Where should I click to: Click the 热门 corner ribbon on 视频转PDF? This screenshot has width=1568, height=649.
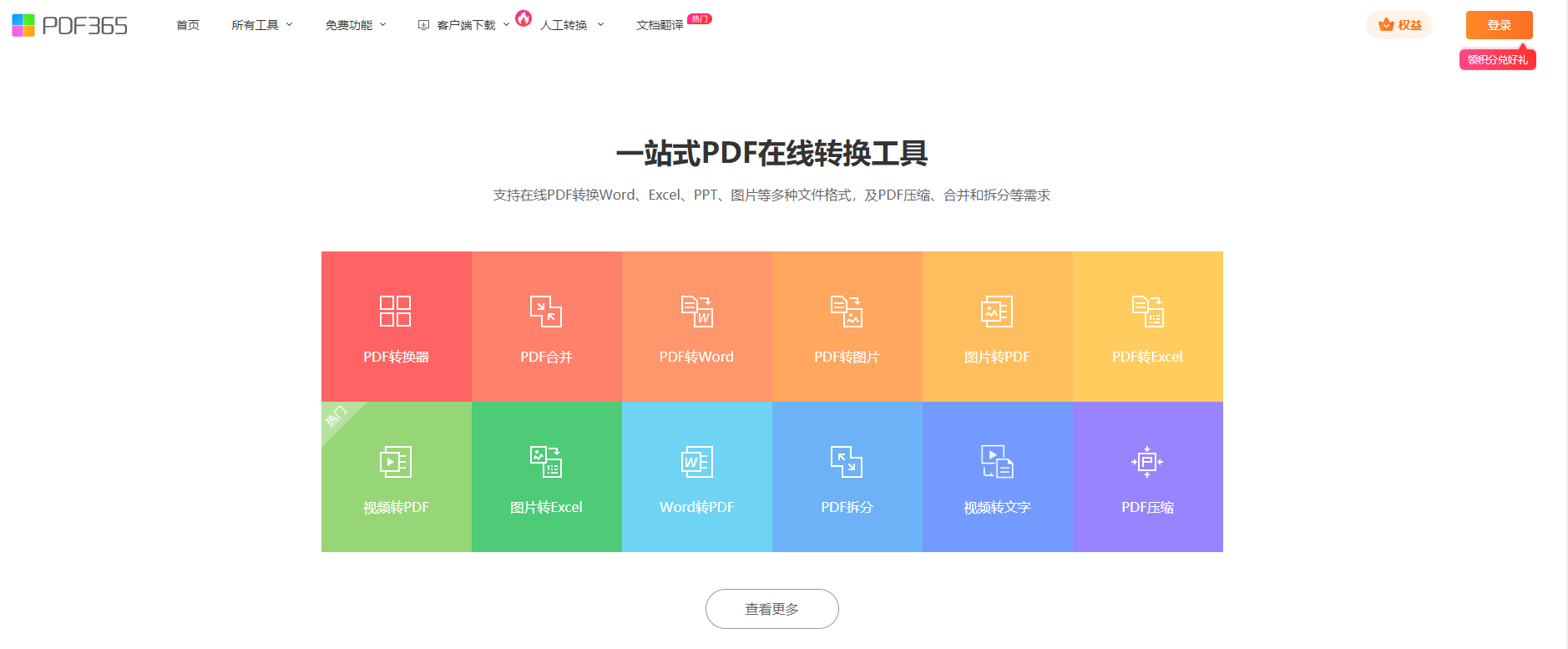coord(336,417)
